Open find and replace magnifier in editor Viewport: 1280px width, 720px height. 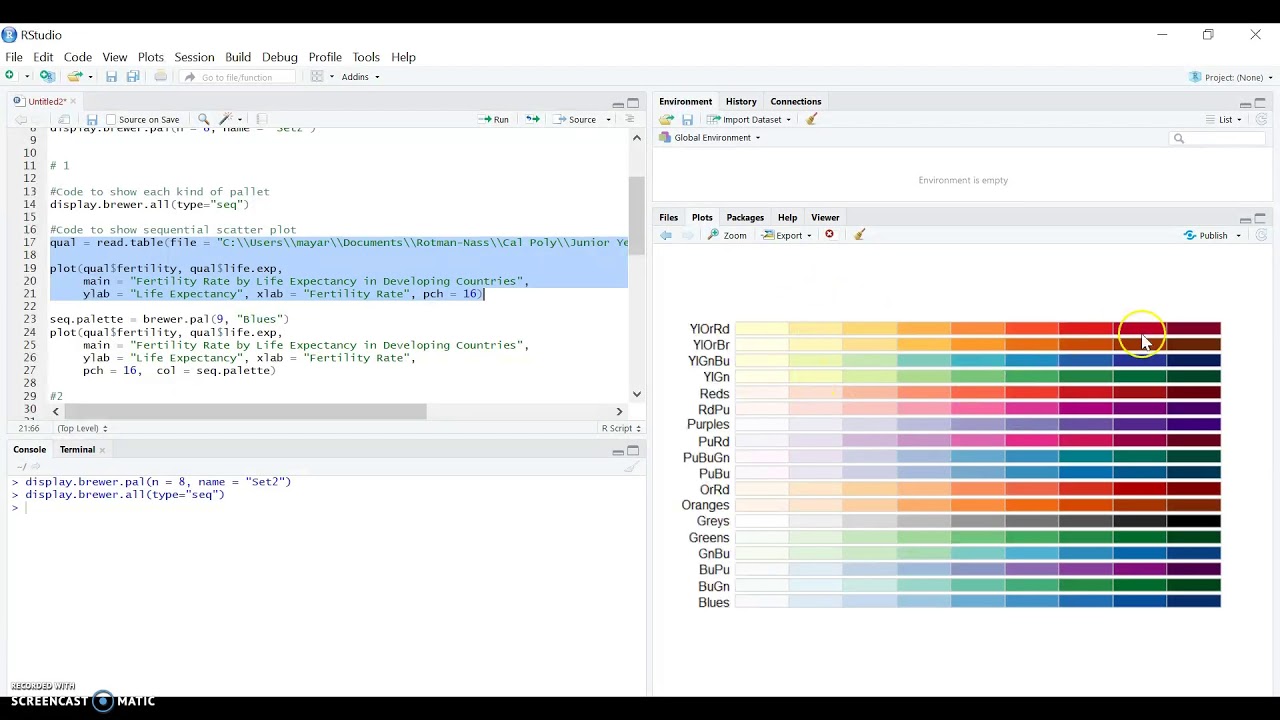[203, 119]
